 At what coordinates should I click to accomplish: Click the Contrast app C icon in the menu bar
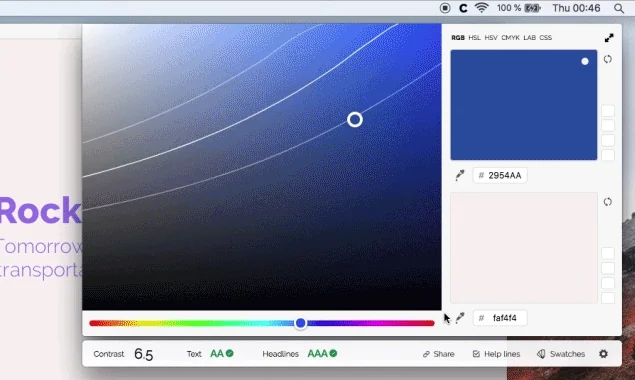pyautogui.click(x=463, y=8)
